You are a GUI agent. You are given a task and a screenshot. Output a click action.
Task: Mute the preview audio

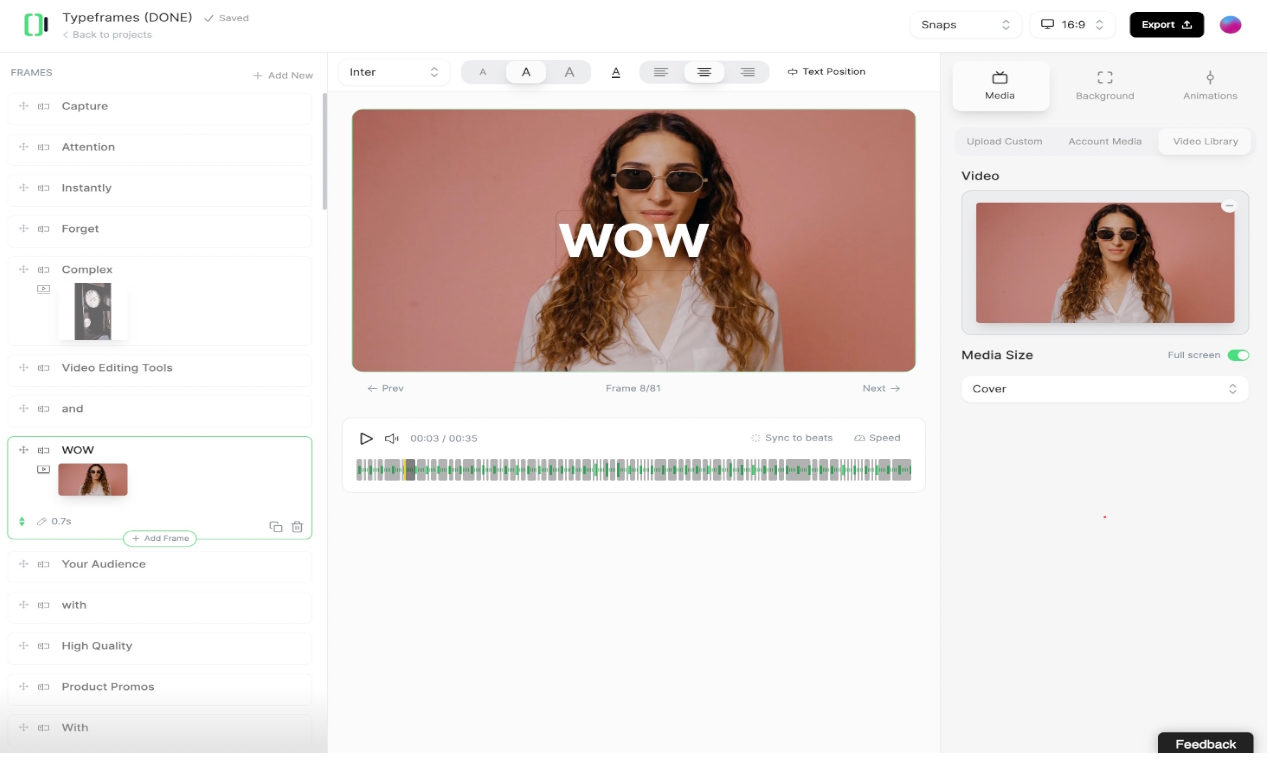coord(391,438)
